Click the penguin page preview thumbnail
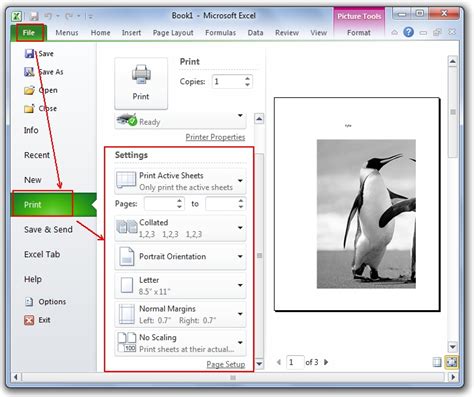The image size is (474, 397). pyautogui.click(x=357, y=204)
